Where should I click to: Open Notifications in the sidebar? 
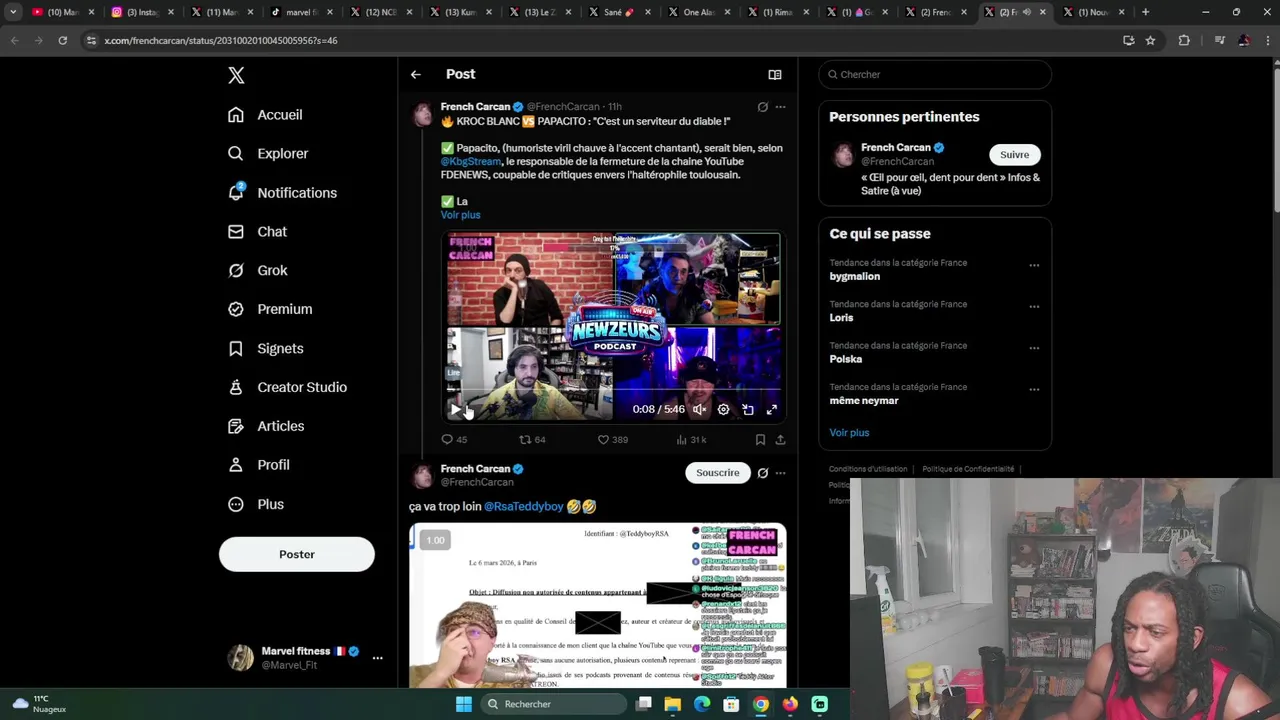[x=282, y=193]
